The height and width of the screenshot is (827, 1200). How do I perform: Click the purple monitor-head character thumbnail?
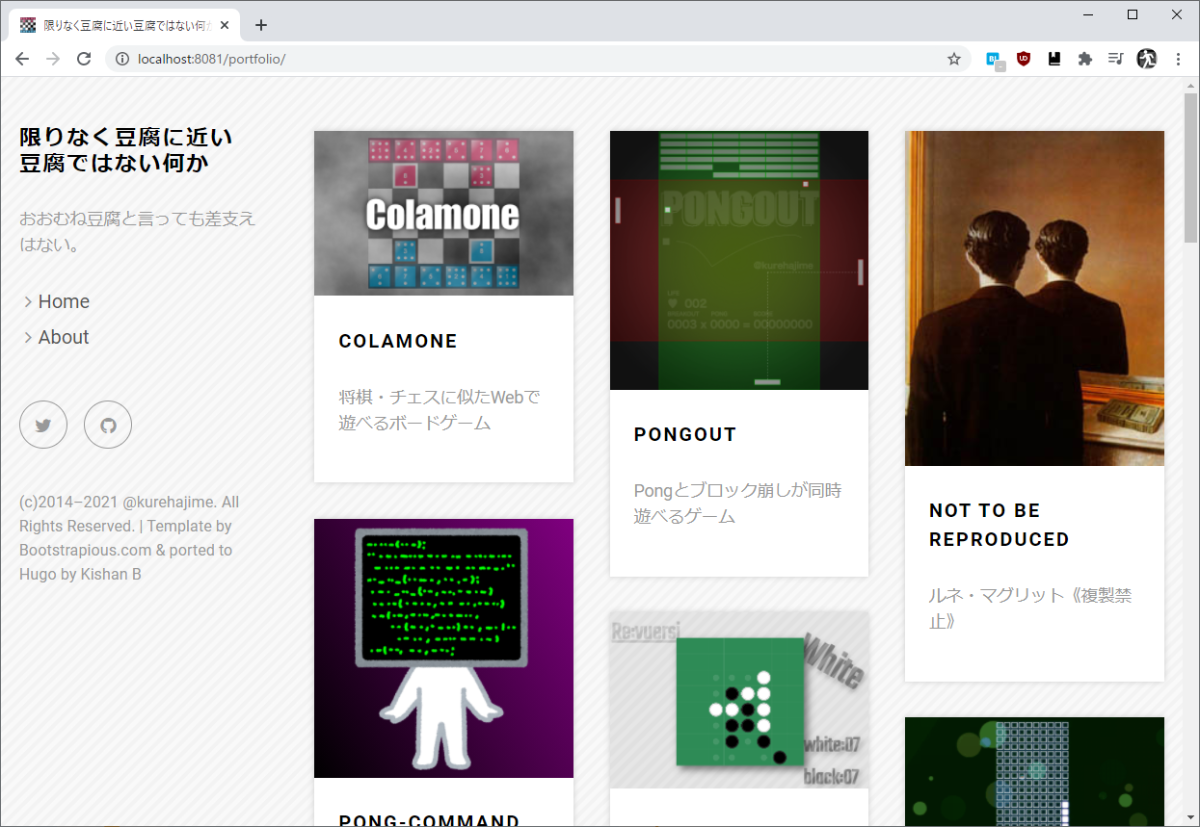tap(444, 648)
